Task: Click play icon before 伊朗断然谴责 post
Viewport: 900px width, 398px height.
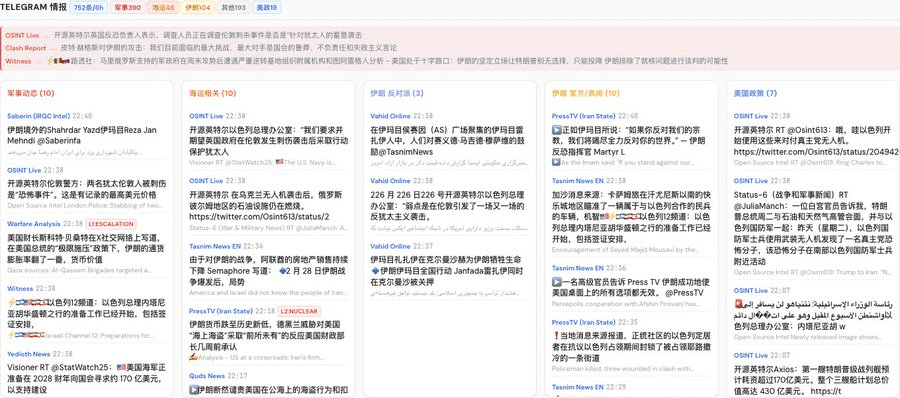Action: [x=193, y=390]
